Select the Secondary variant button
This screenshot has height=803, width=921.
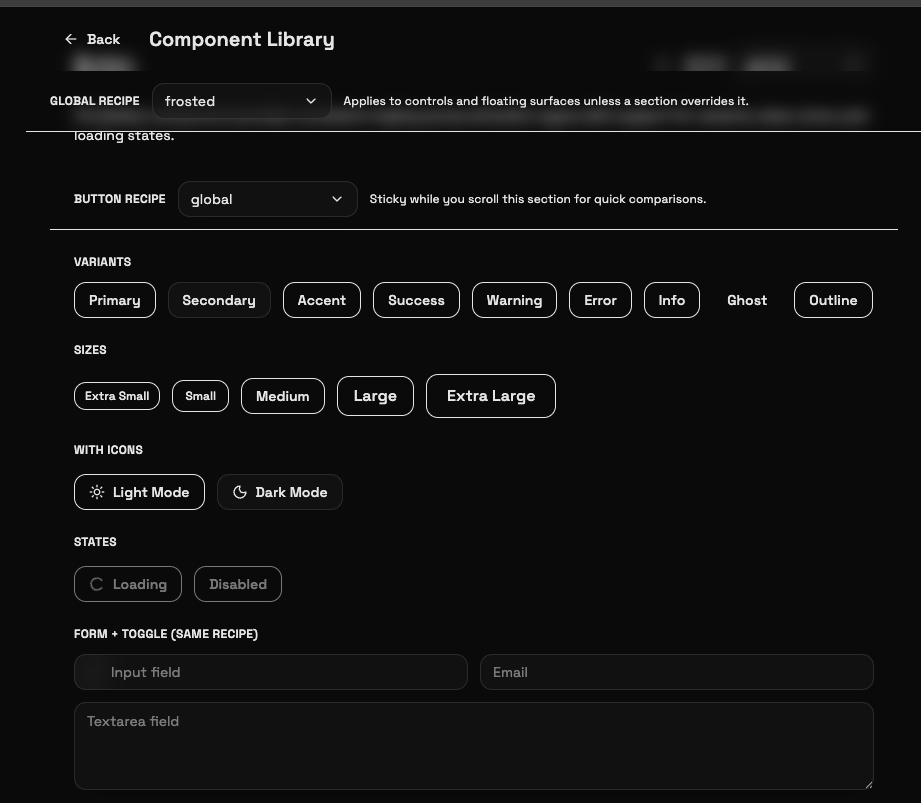[x=219, y=300]
